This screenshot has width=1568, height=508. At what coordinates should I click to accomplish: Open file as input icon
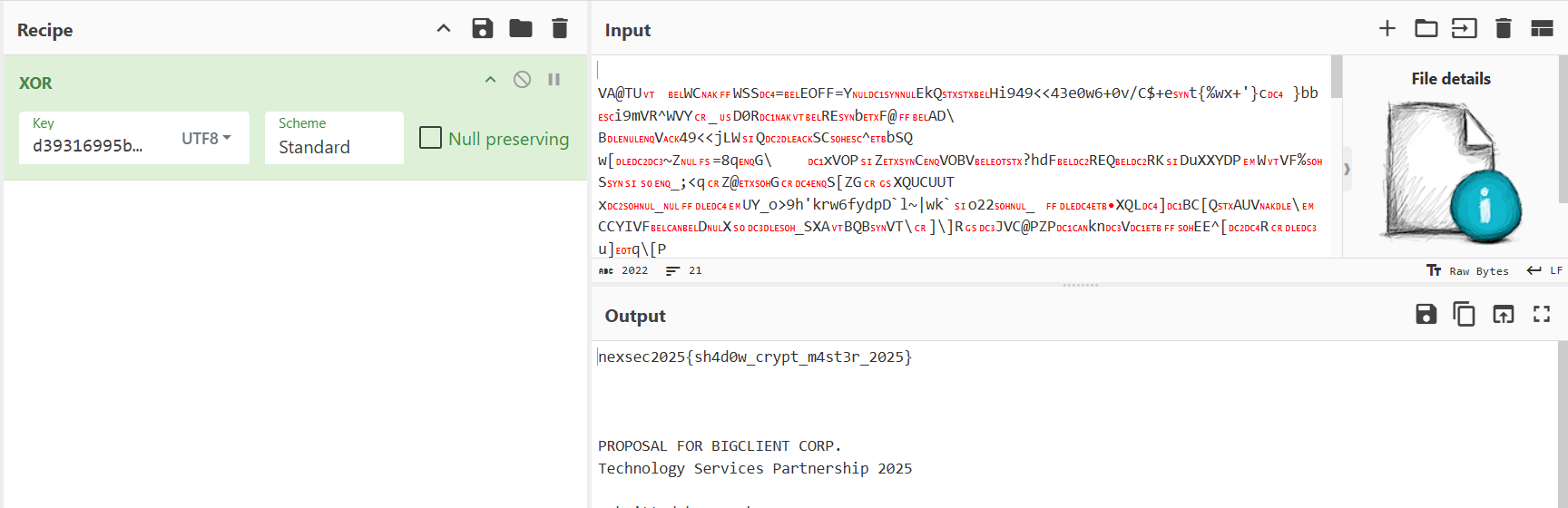point(1465,29)
